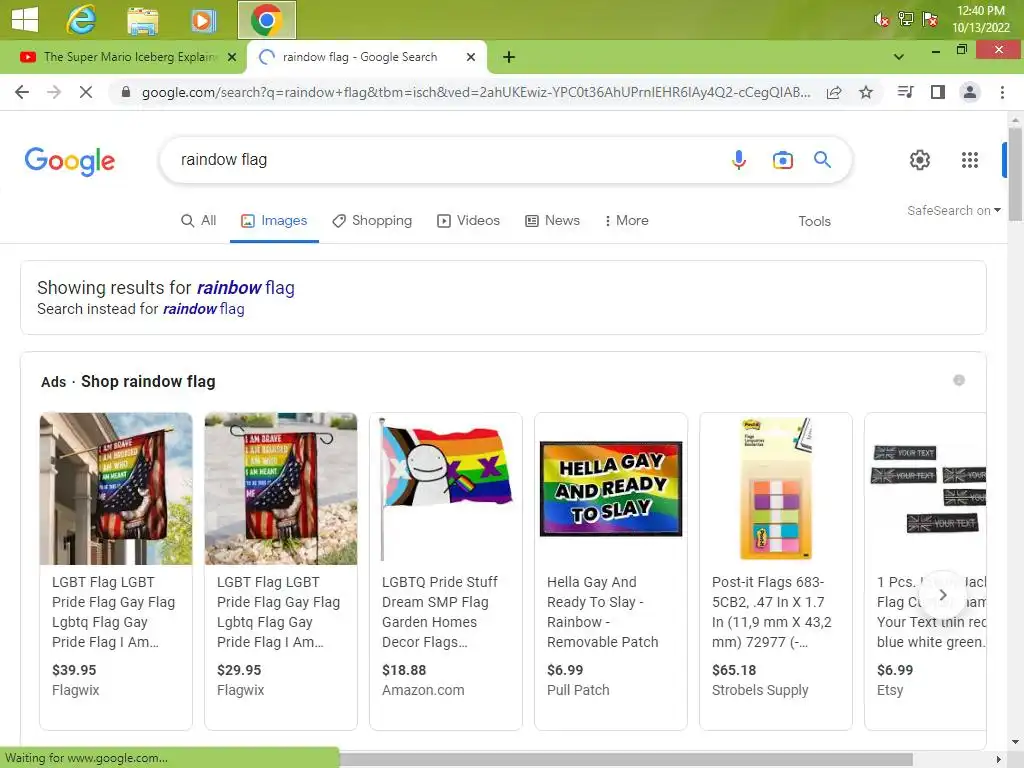Follow the corrected rainbow flag link
The width and height of the screenshot is (1024, 768).
tap(246, 287)
